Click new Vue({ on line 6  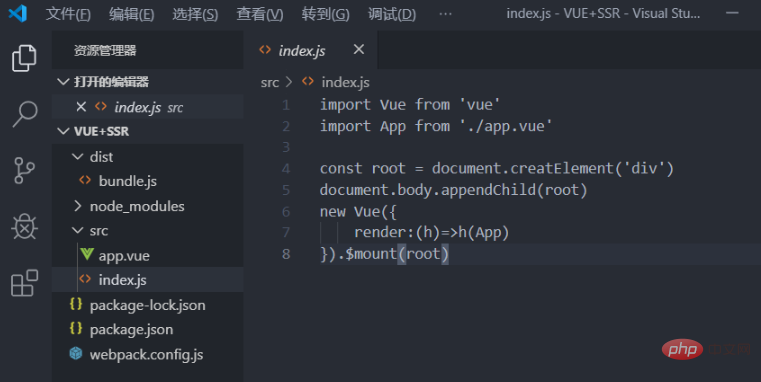click(358, 212)
